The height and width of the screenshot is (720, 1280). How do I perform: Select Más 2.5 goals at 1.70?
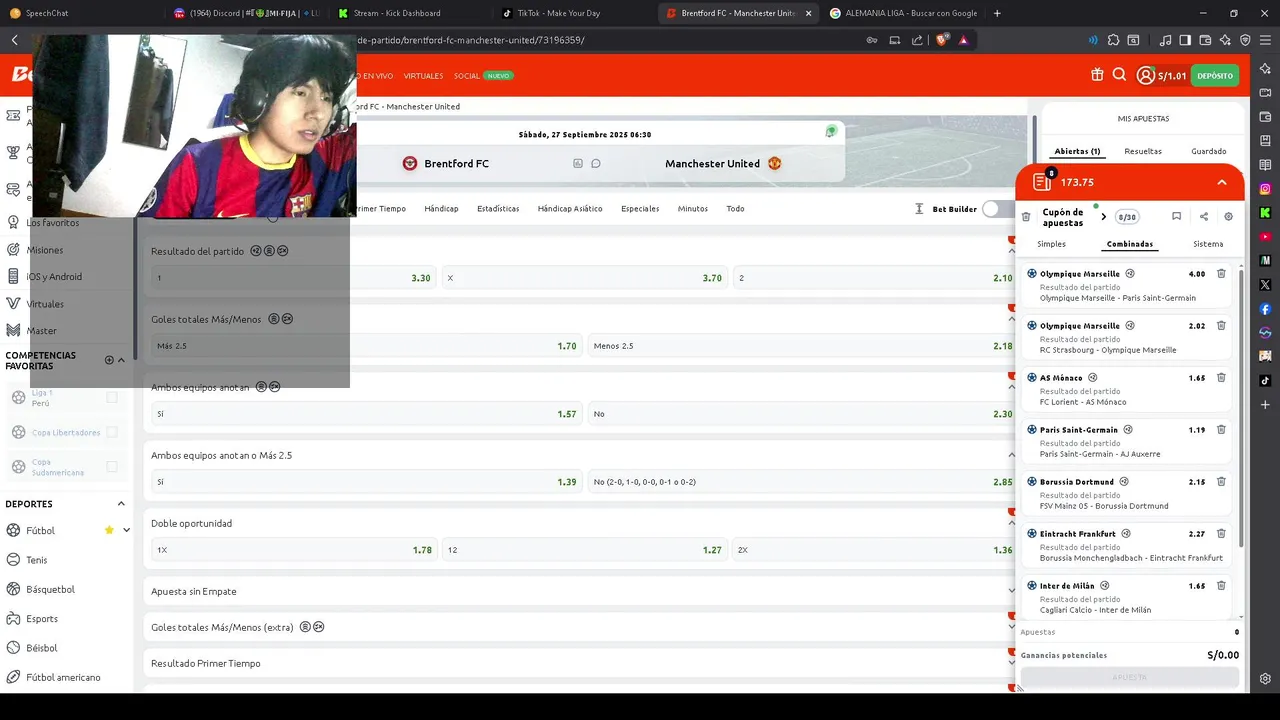[x=366, y=346]
